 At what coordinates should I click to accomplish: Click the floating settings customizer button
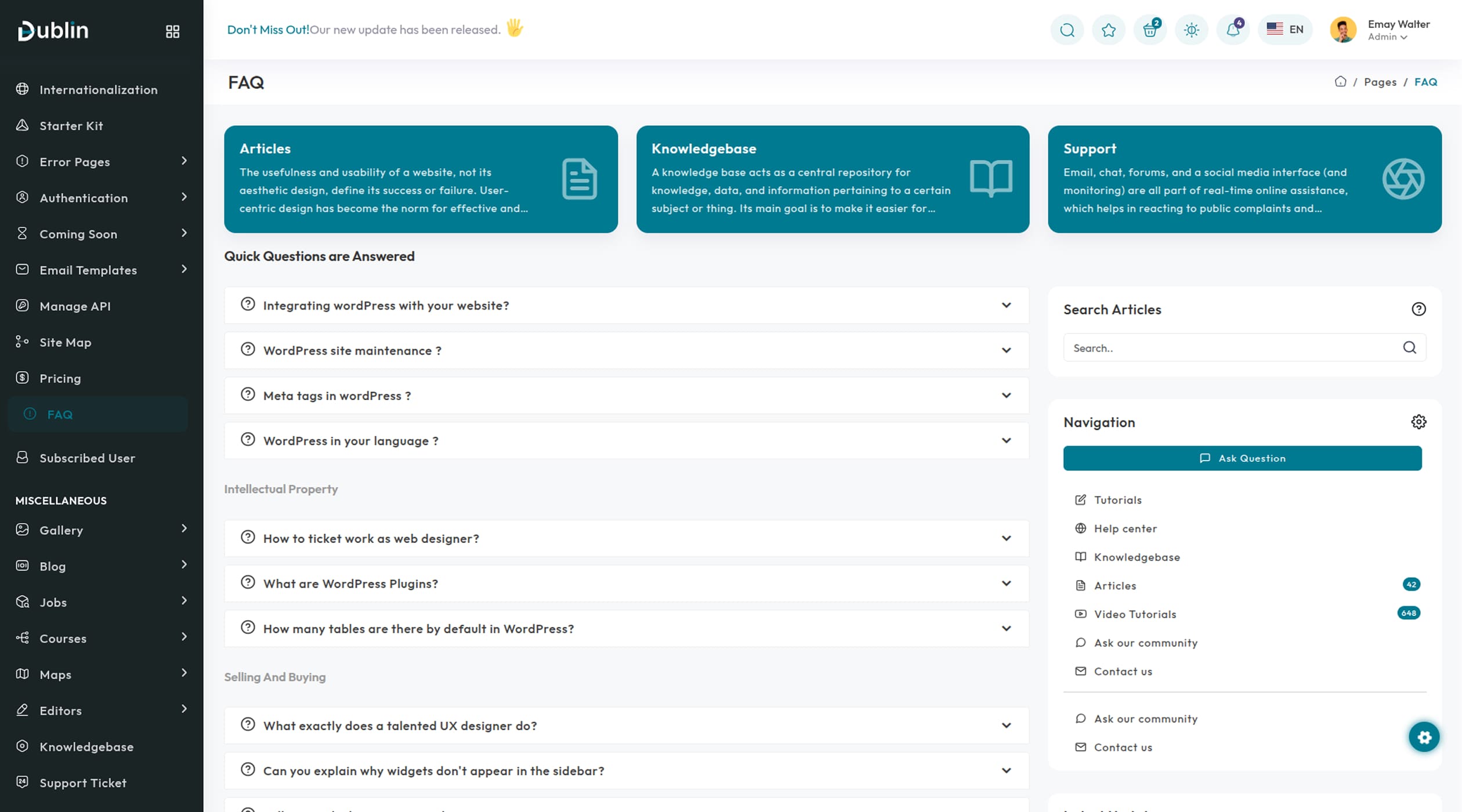pyautogui.click(x=1424, y=737)
